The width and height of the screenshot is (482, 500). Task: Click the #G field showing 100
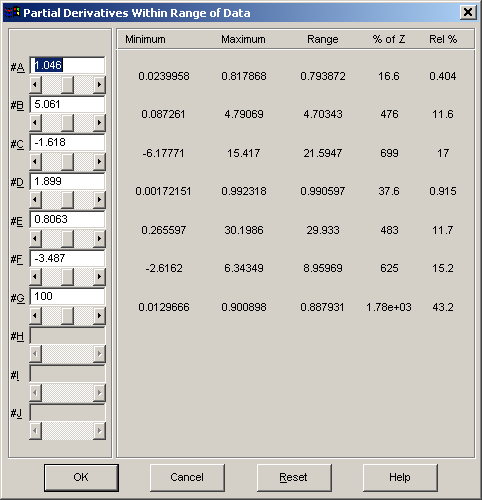(67, 296)
